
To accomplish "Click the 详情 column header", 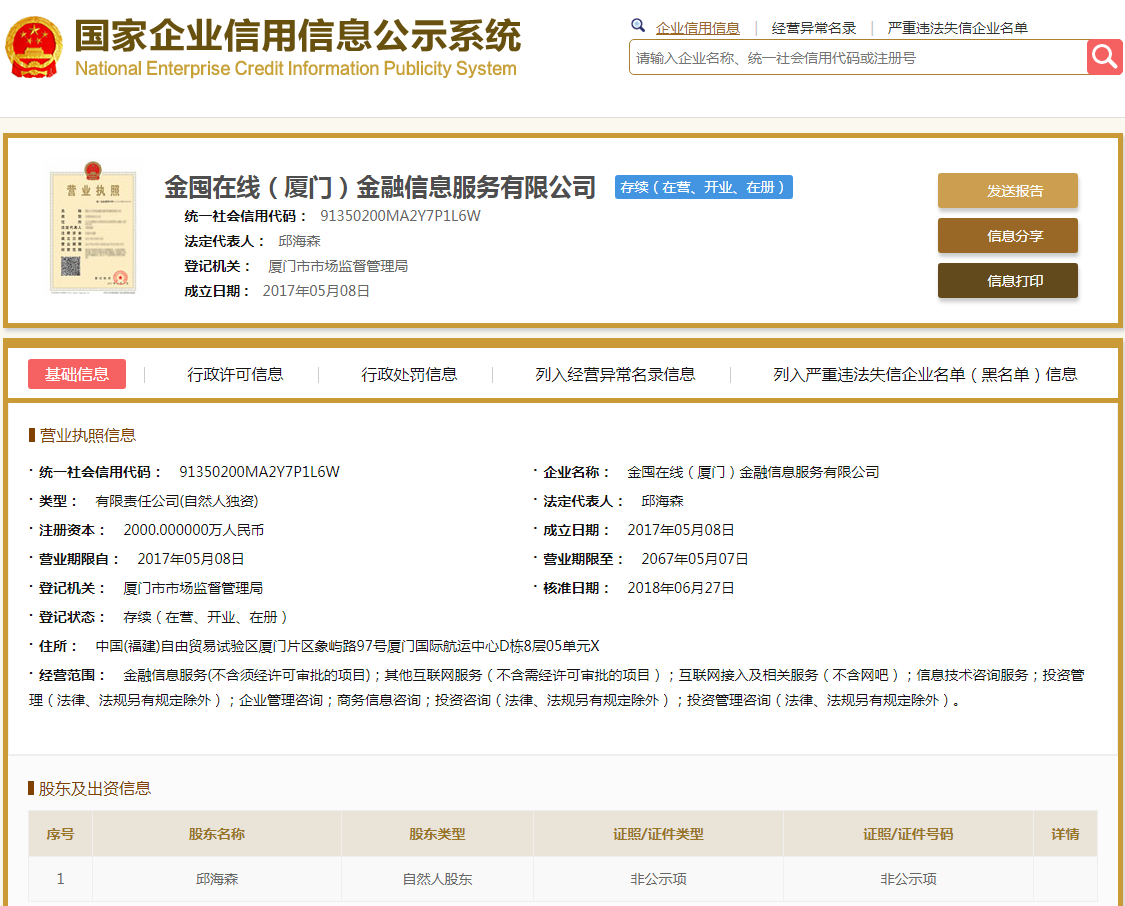I will [1065, 834].
